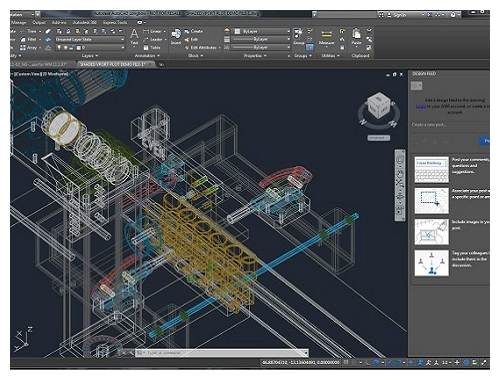Click the Insert block icon
The width and height of the screenshot is (500, 380).
[x=176, y=37]
